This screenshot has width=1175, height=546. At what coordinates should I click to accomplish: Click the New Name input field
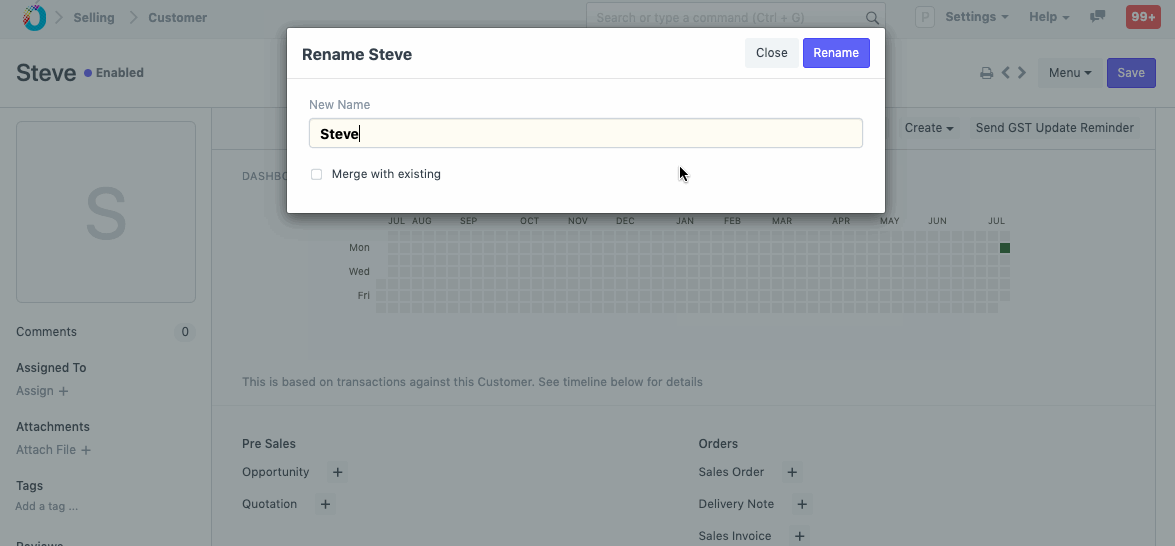(x=586, y=133)
